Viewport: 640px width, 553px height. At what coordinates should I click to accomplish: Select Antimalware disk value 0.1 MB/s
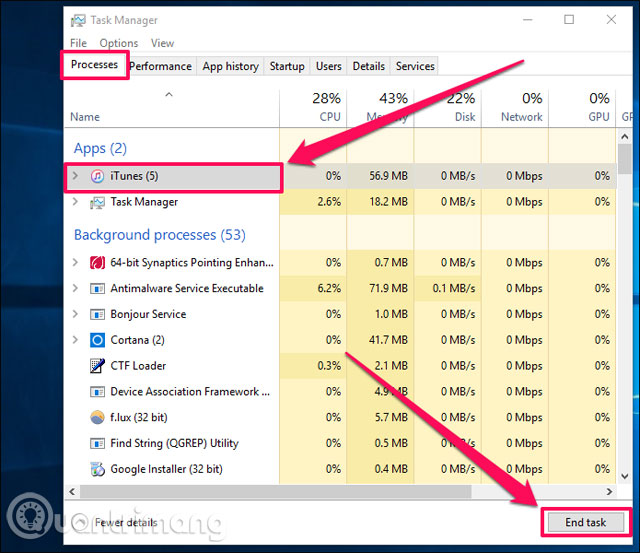pyautogui.click(x=454, y=288)
